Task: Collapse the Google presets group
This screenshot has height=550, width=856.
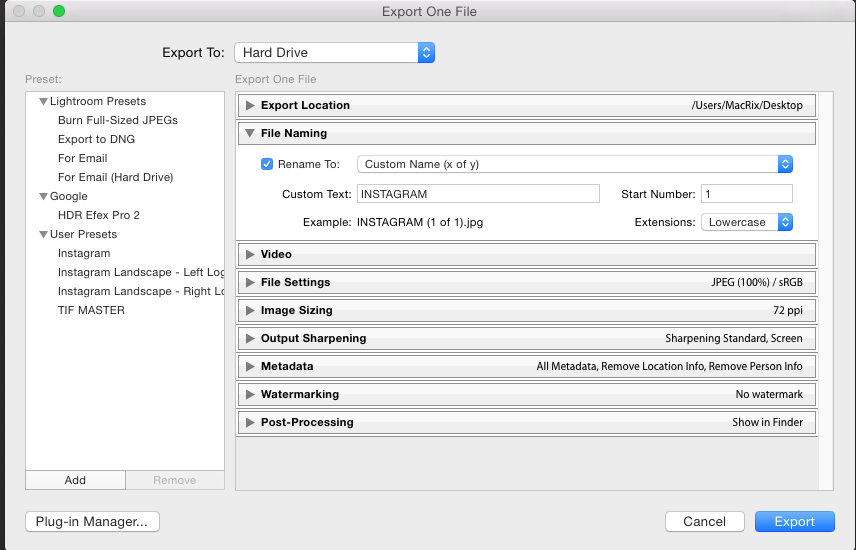Action: coord(43,197)
